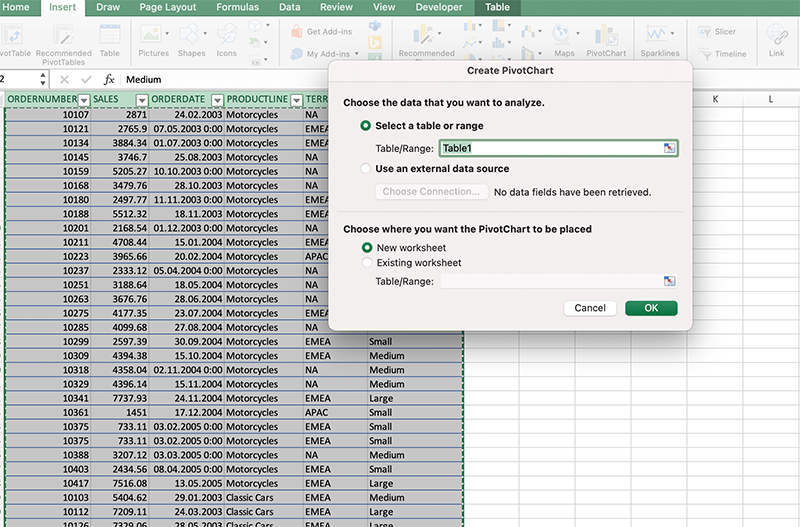Open the Shapes gallery icon
The height and width of the screenshot is (527, 800).
click(191, 35)
